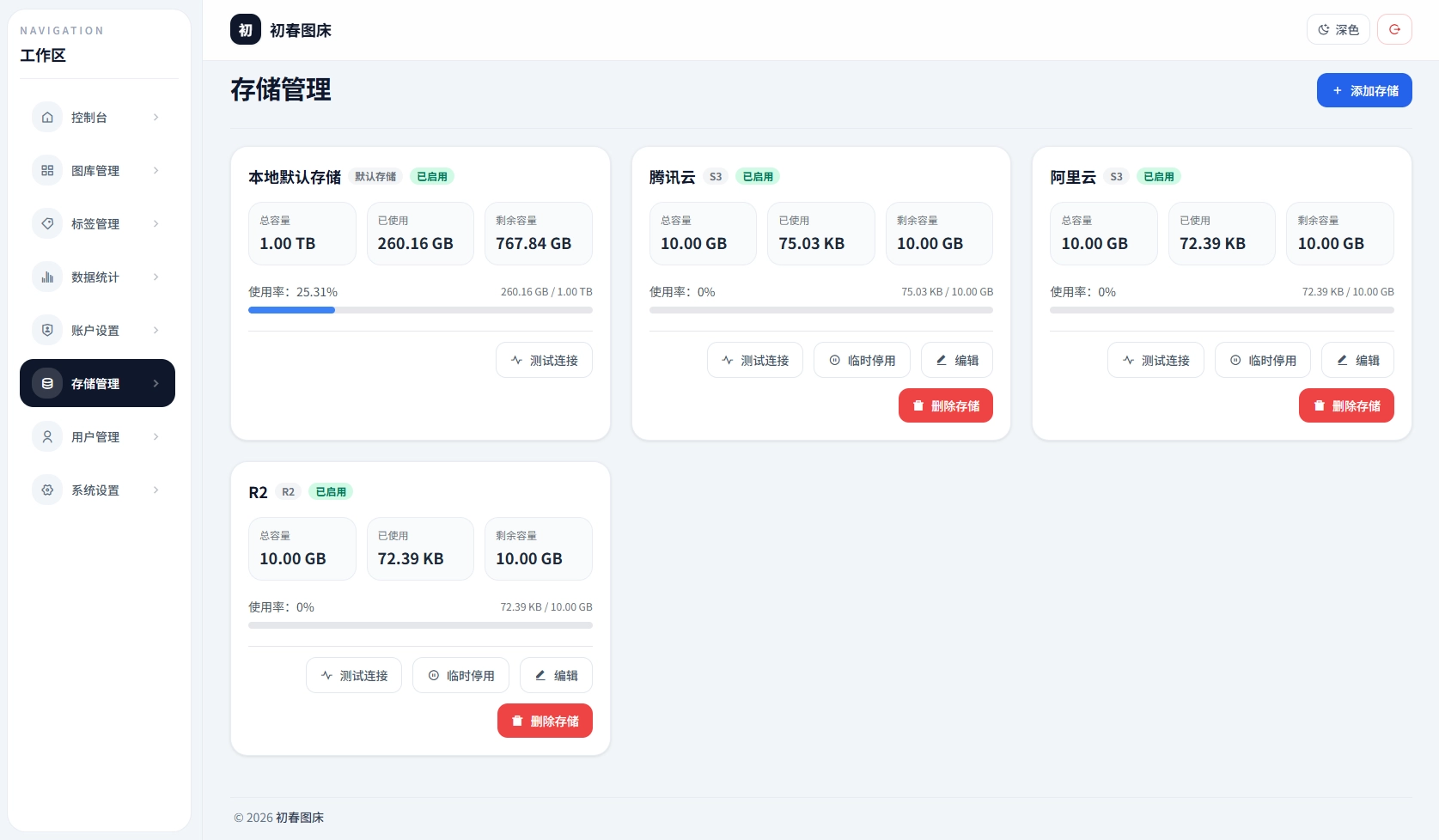This screenshot has width=1439, height=840.
Task: Click the 添加存储 button
Action: point(1364,90)
